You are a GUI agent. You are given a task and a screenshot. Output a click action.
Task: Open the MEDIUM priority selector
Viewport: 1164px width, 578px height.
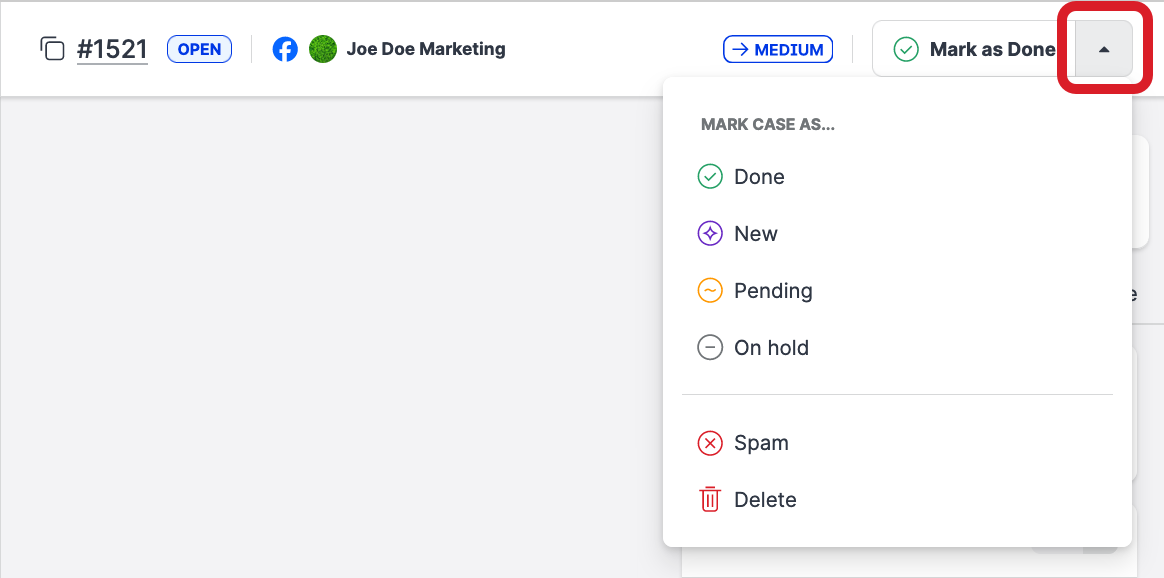click(778, 49)
